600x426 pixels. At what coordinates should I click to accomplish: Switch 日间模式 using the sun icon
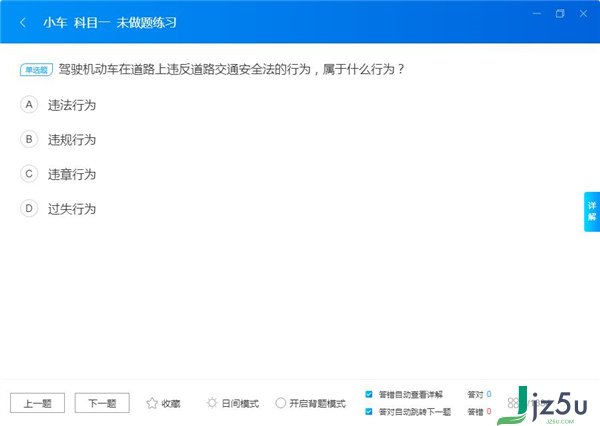[212, 403]
